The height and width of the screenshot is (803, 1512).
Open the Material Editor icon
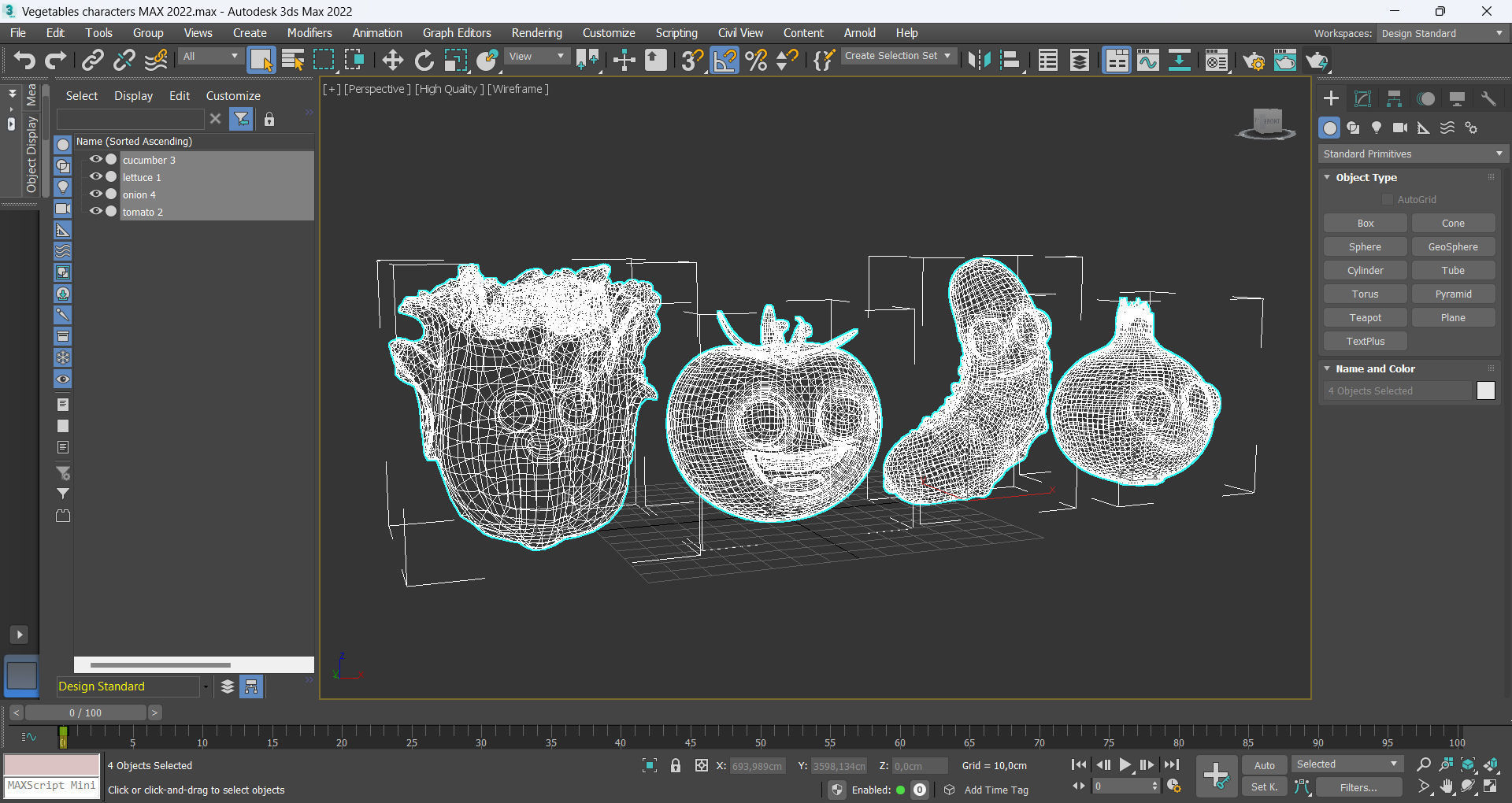(1217, 60)
